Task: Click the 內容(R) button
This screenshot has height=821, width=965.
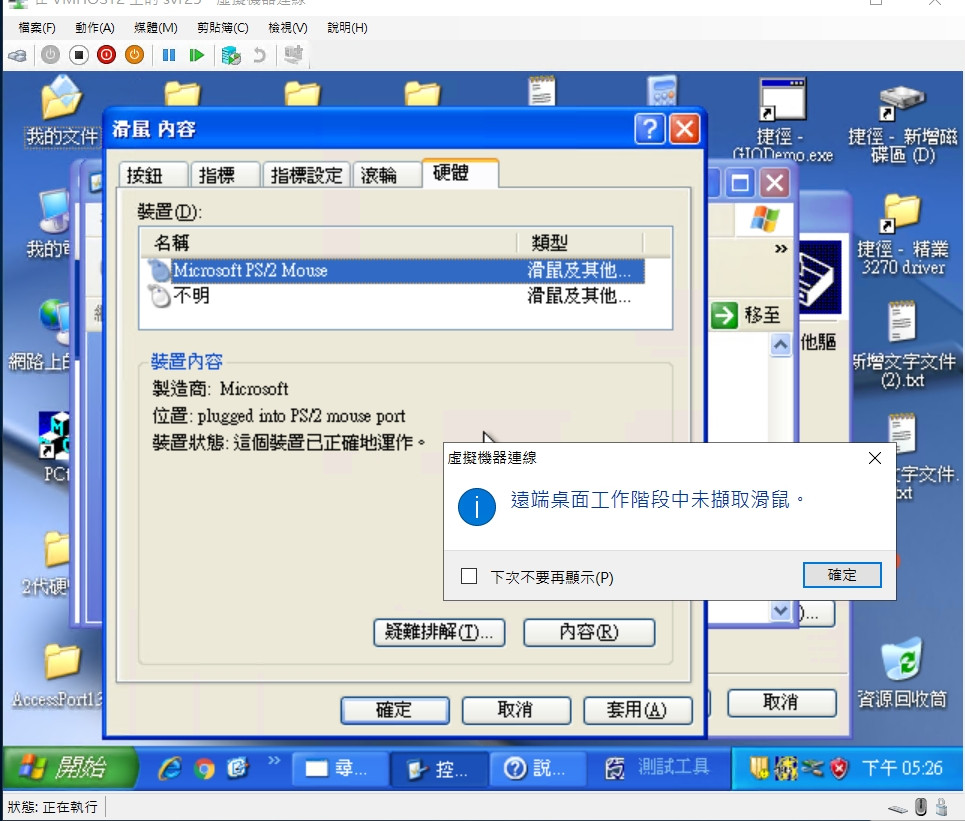Action: tap(589, 632)
